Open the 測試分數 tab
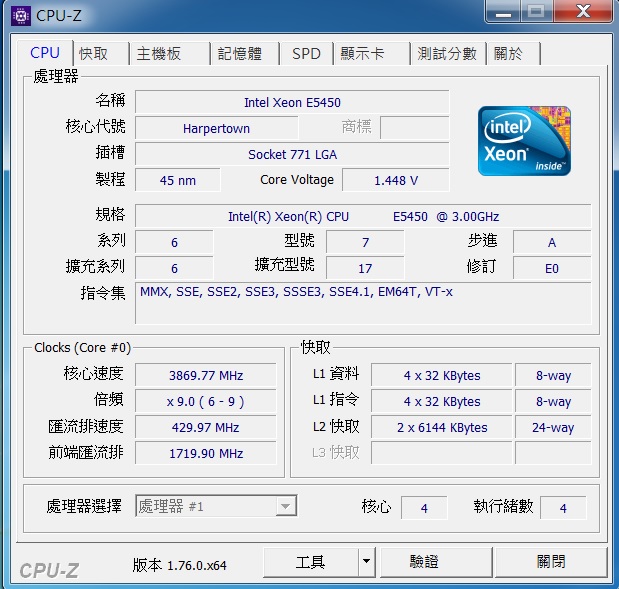Viewport: 619px width, 589px height. click(x=447, y=53)
